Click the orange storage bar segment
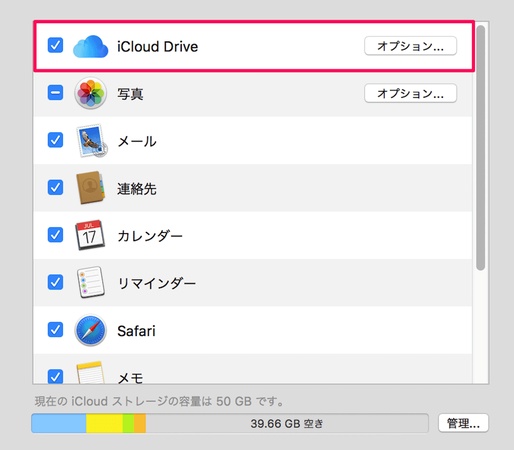 click(140, 423)
